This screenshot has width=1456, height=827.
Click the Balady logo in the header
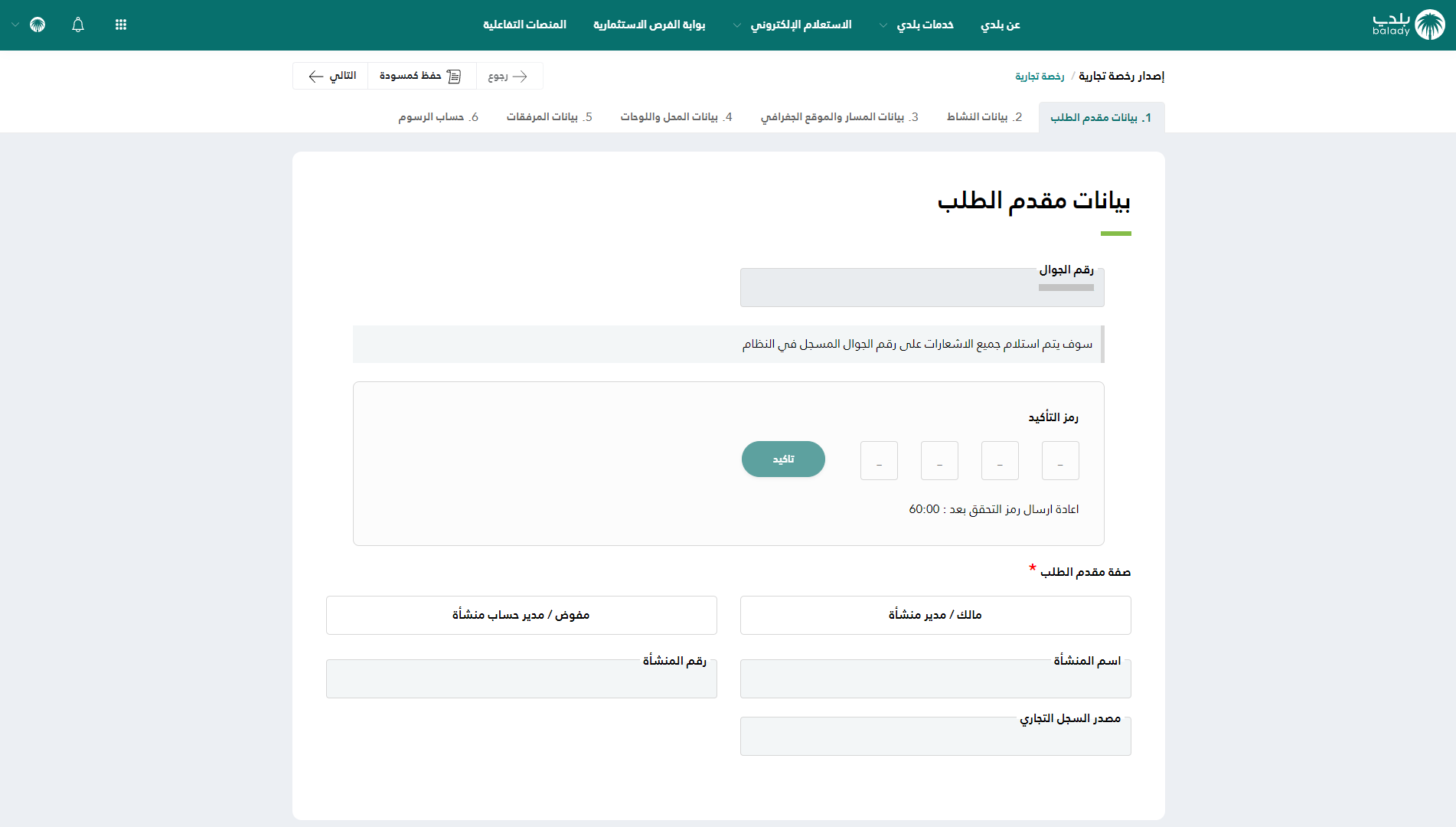[x=1408, y=25]
